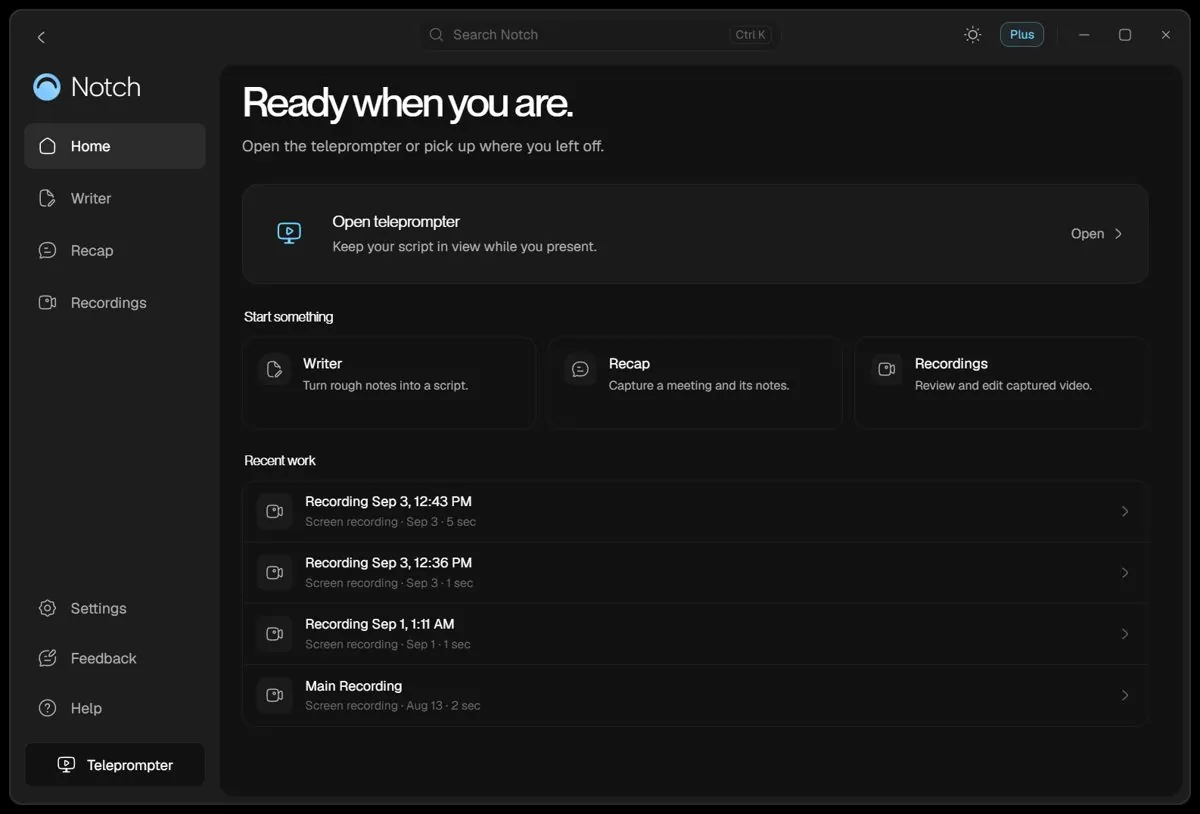
Task: Click the Recordings card camera icon
Action: pos(886,369)
